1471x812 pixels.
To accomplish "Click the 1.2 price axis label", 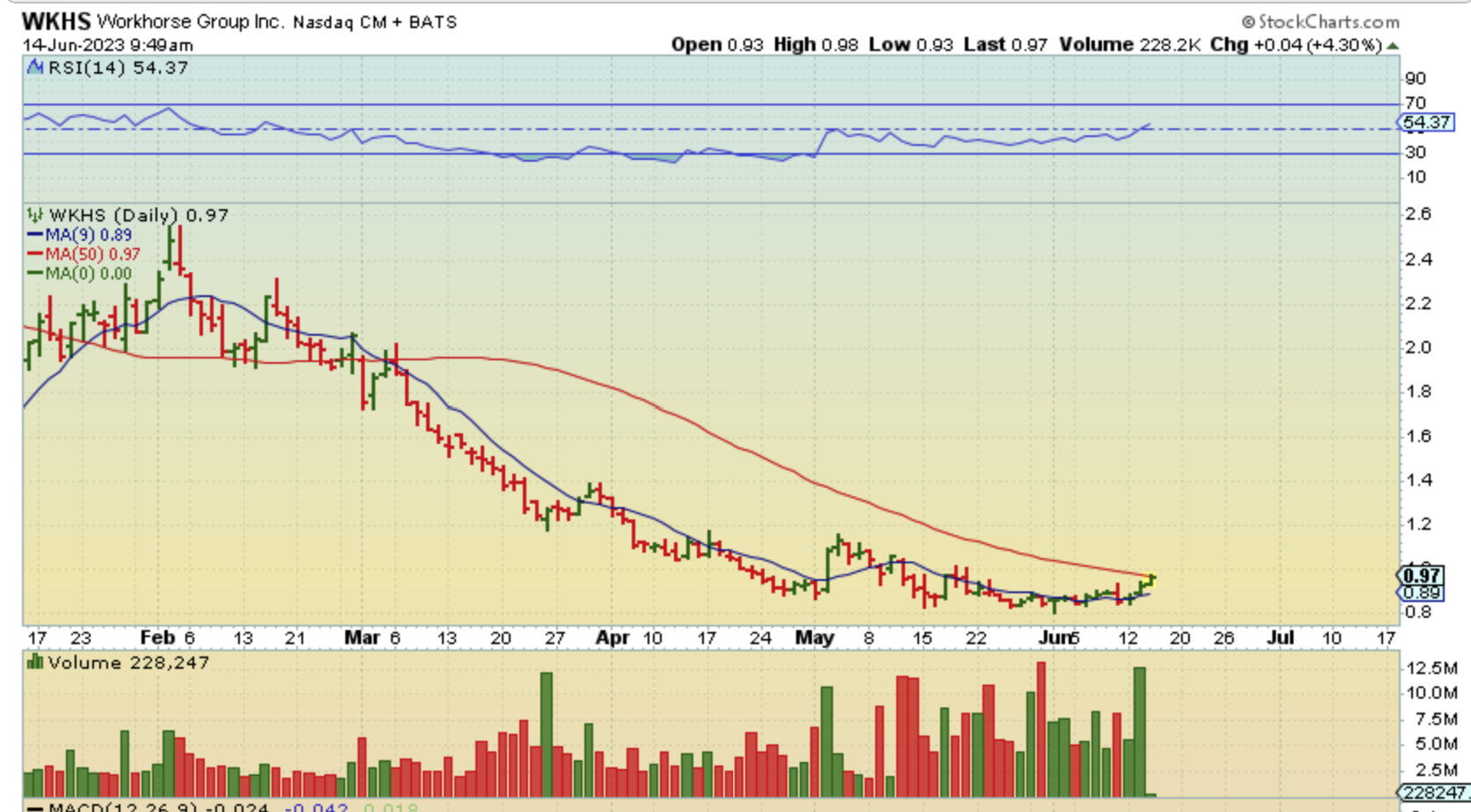I will pos(1418,524).
